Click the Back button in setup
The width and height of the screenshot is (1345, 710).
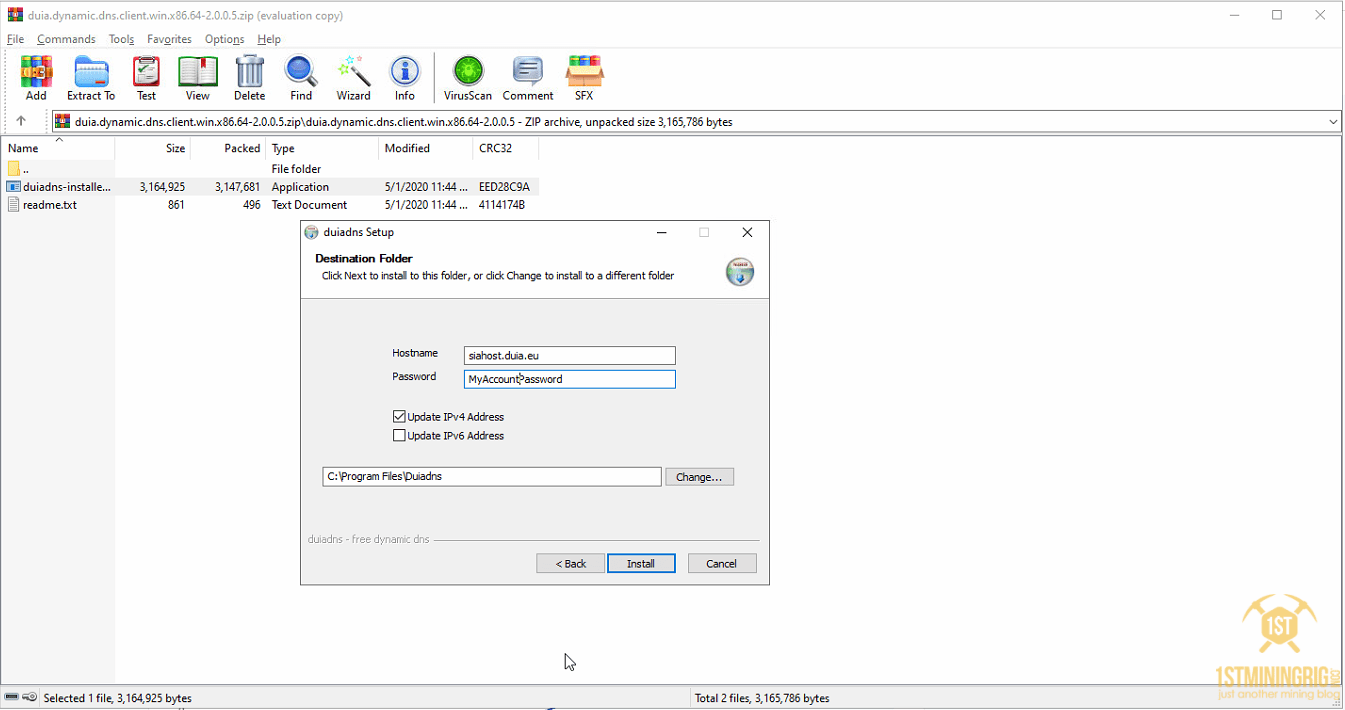click(570, 564)
